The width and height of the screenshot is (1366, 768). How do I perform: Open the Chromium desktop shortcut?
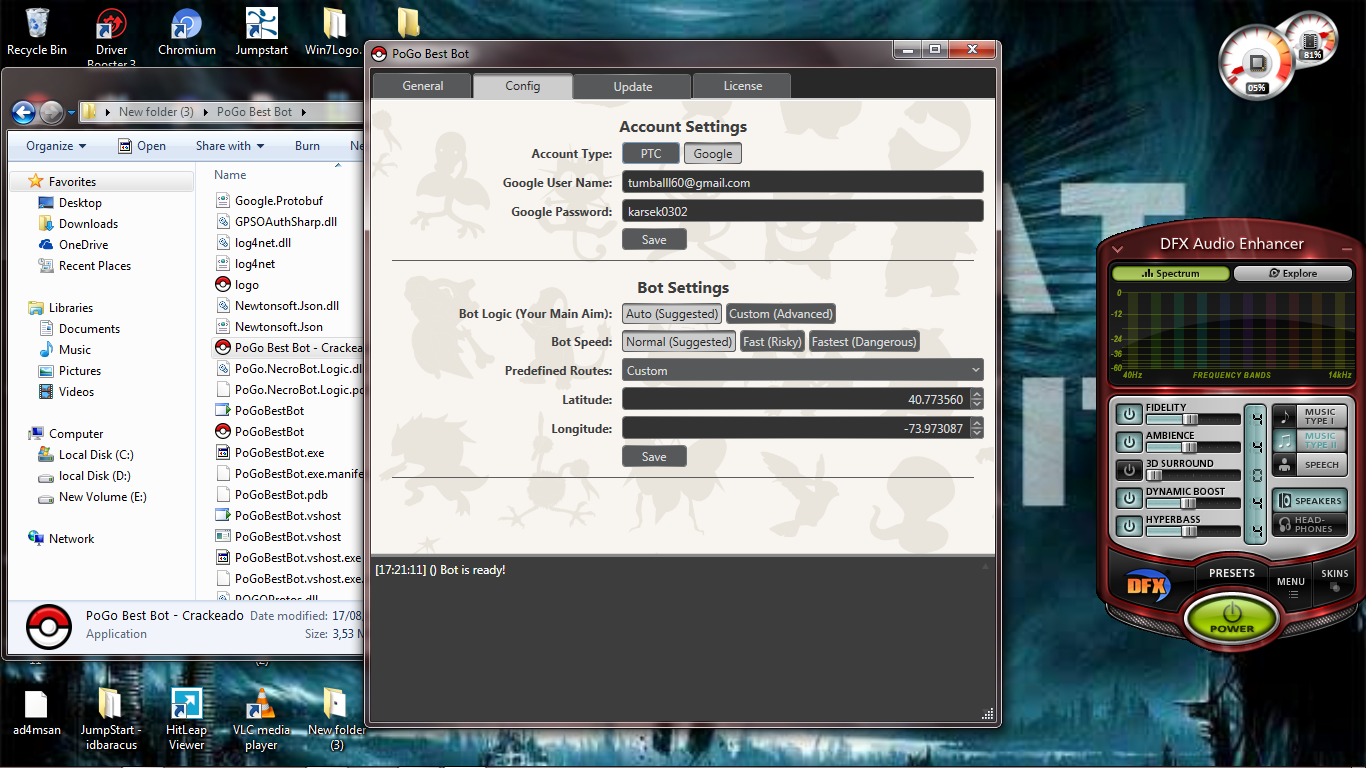[x=186, y=32]
